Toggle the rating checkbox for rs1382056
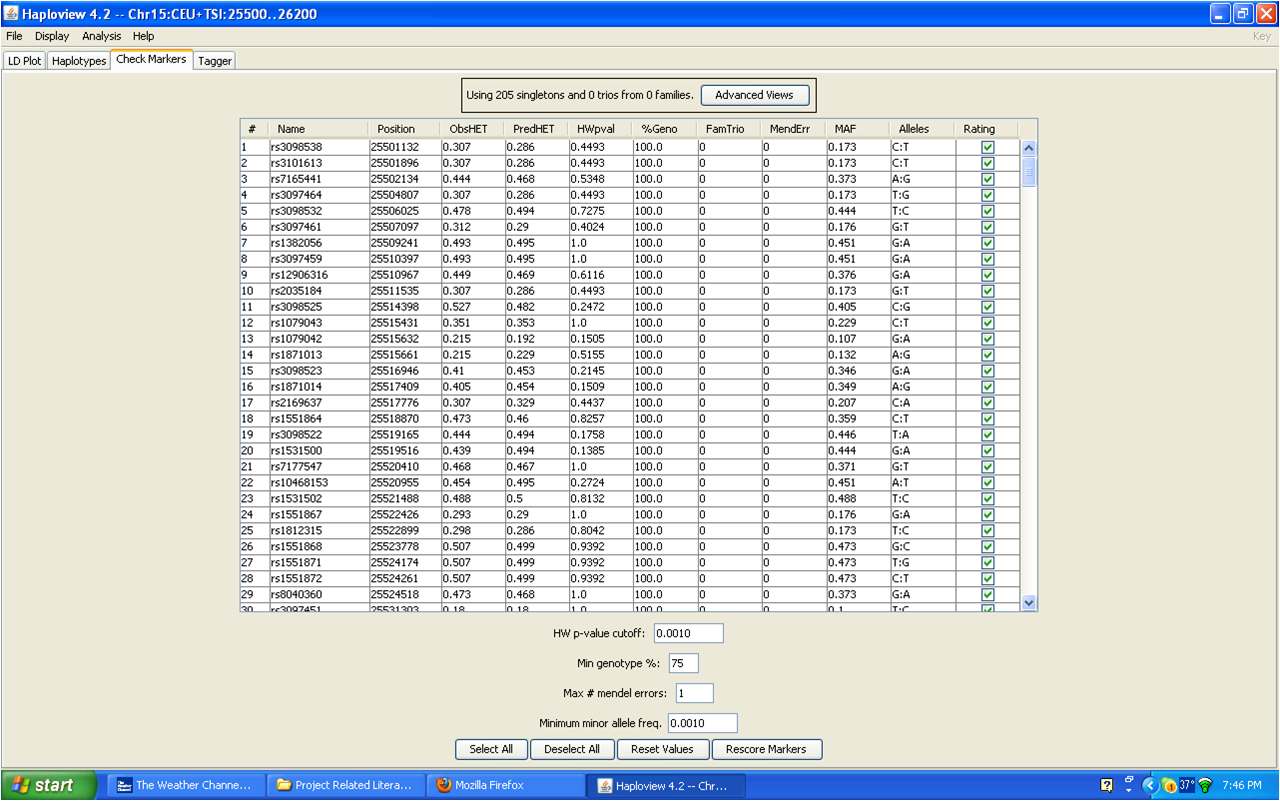Screen dimensions: 1280x801 point(988,243)
